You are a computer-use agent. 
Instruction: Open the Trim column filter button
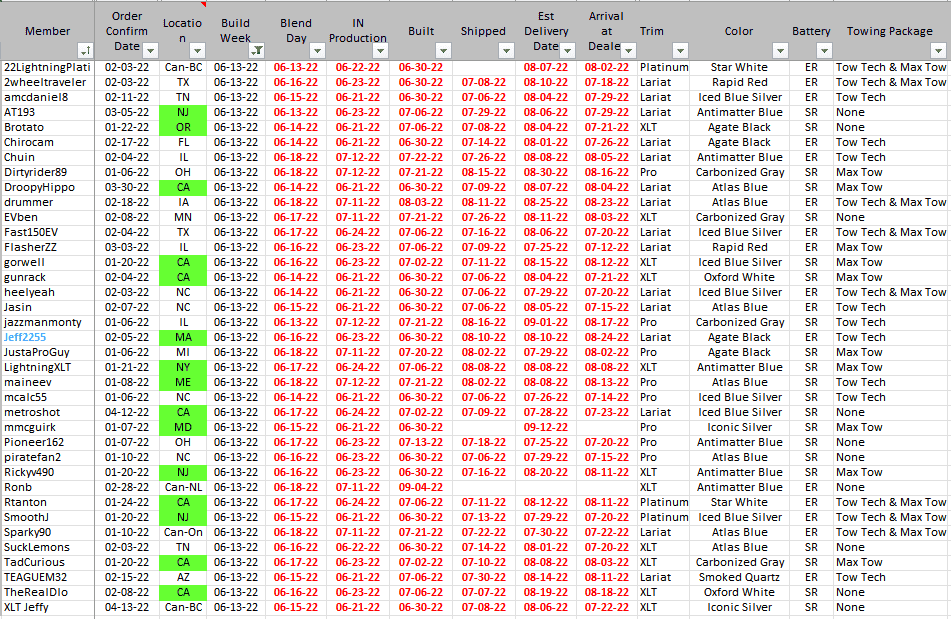pos(681,50)
